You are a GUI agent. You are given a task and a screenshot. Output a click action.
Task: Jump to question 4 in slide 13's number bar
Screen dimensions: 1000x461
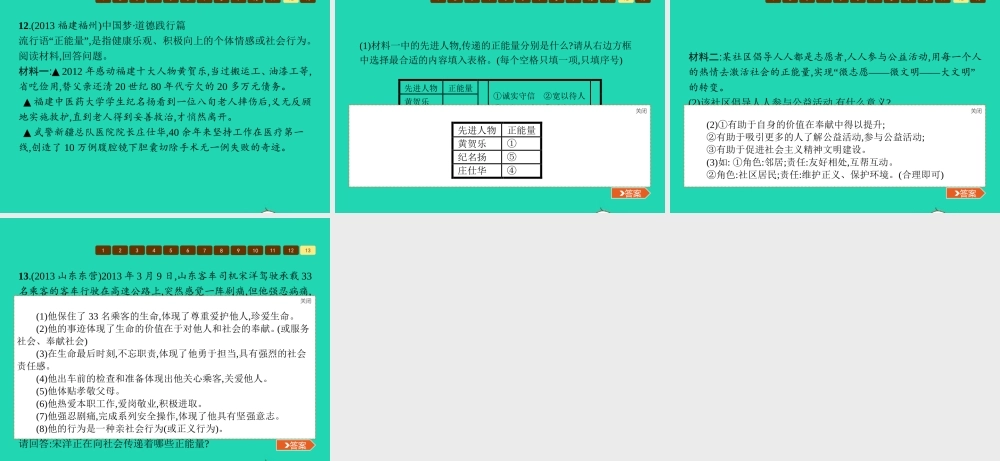coord(154,251)
